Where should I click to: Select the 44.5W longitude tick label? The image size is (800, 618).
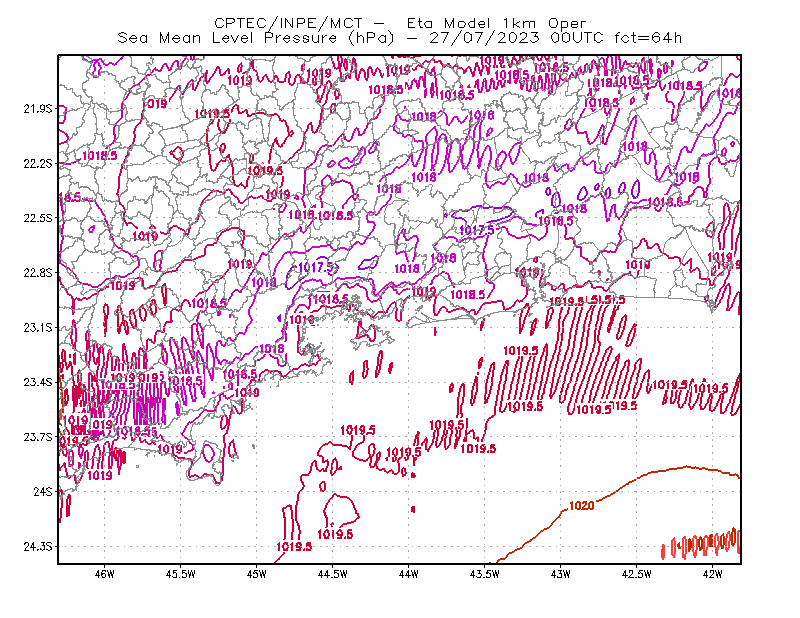[332, 574]
